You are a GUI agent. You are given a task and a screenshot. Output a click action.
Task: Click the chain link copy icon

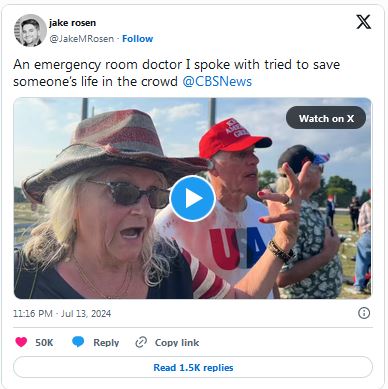(141, 342)
